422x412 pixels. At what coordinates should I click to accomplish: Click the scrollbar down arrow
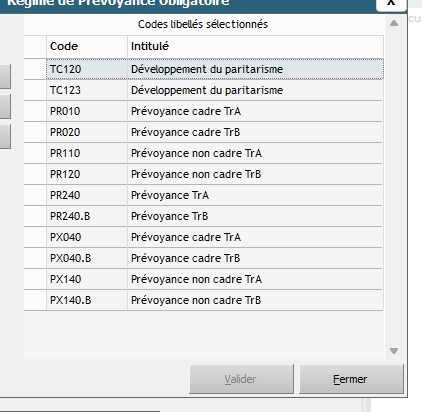point(394,351)
